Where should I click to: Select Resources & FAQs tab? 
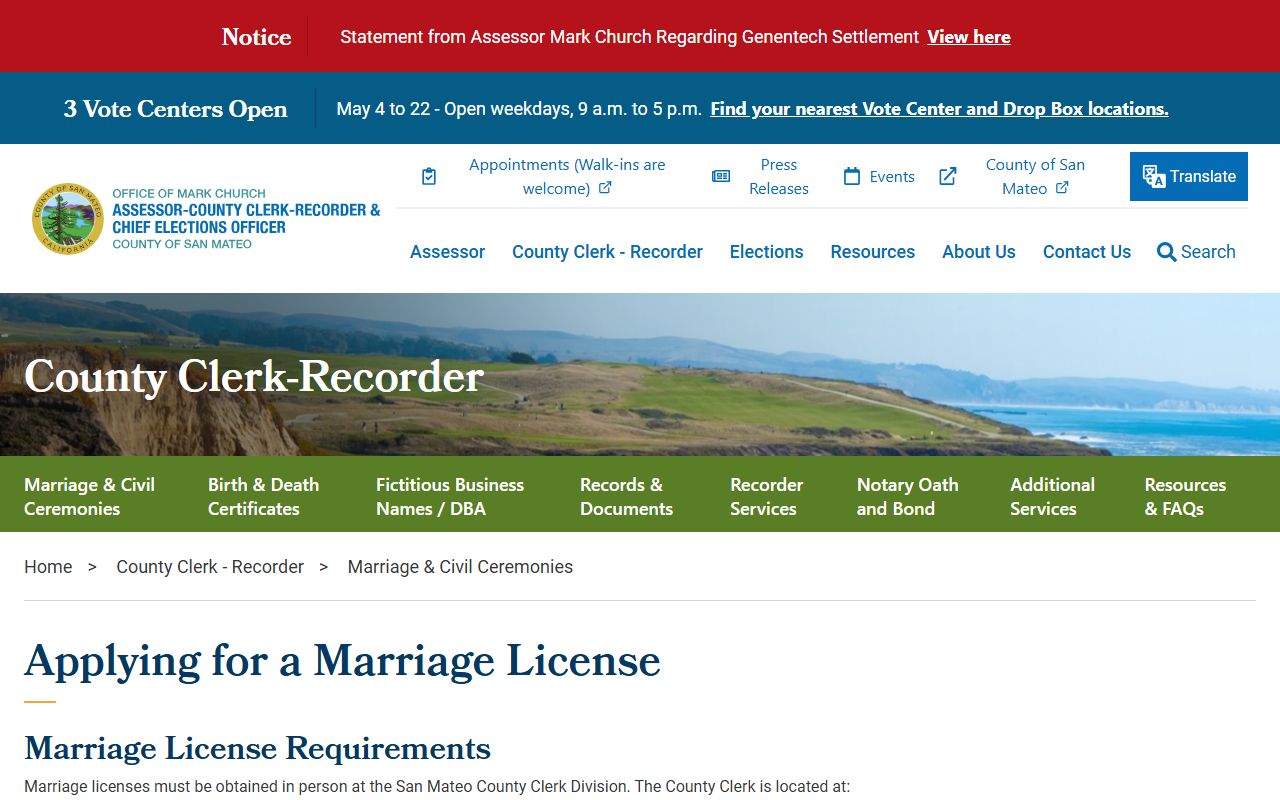(1185, 496)
